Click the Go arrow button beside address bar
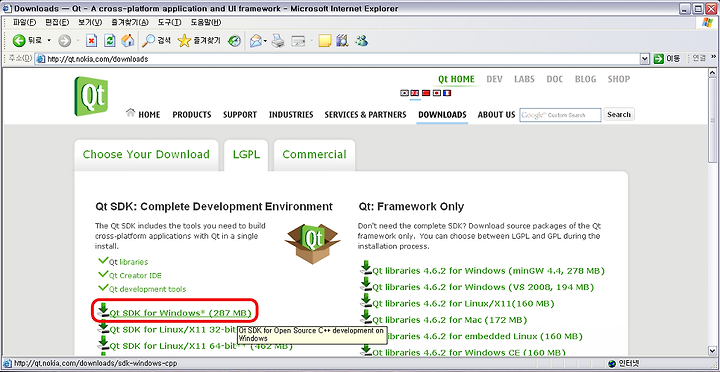The image size is (720, 372). click(658, 59)
